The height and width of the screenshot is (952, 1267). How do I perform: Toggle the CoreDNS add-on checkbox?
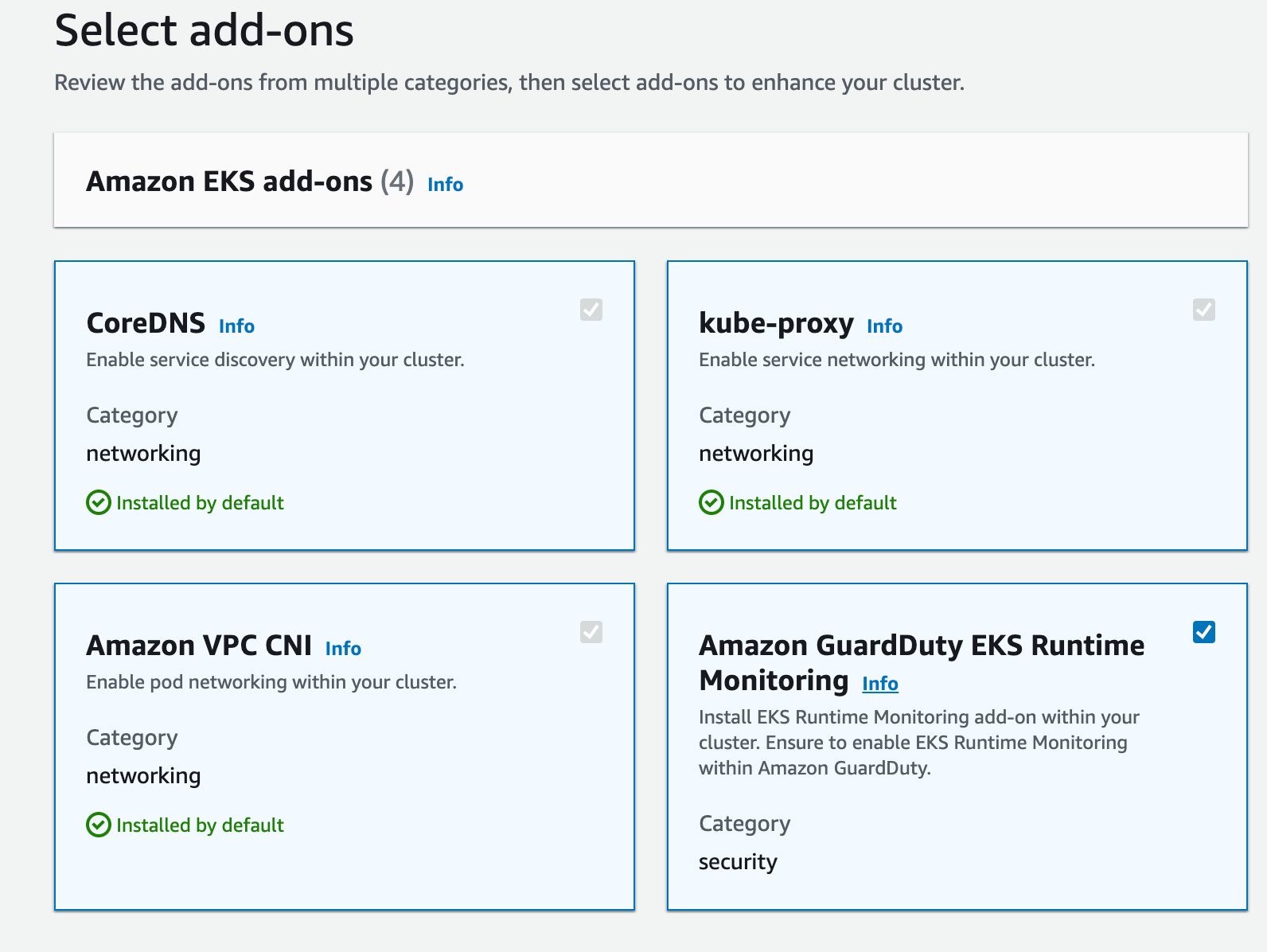tap(591, 310)
